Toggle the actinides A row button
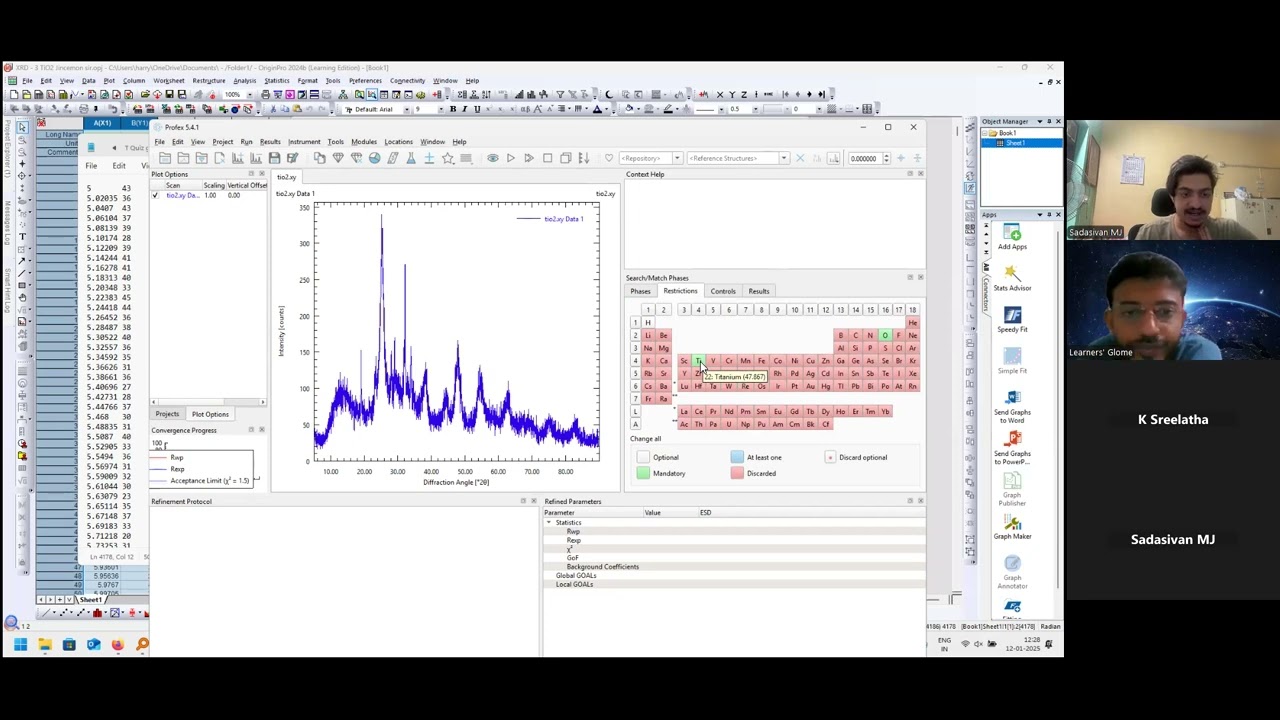This screenshot has height=720, width=1280. click(635, 424)
